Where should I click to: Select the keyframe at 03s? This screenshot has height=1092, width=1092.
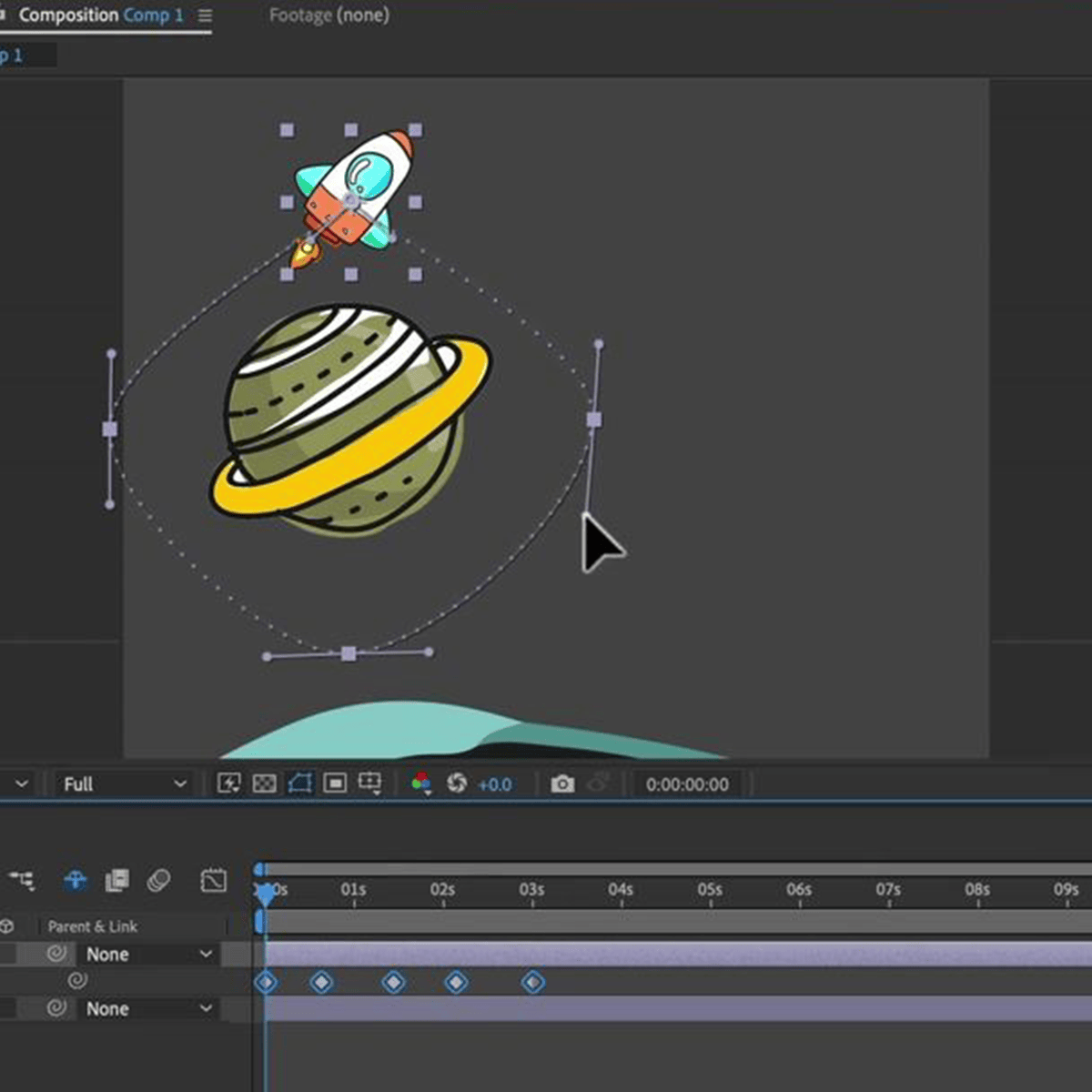click(x=533, y=982)
